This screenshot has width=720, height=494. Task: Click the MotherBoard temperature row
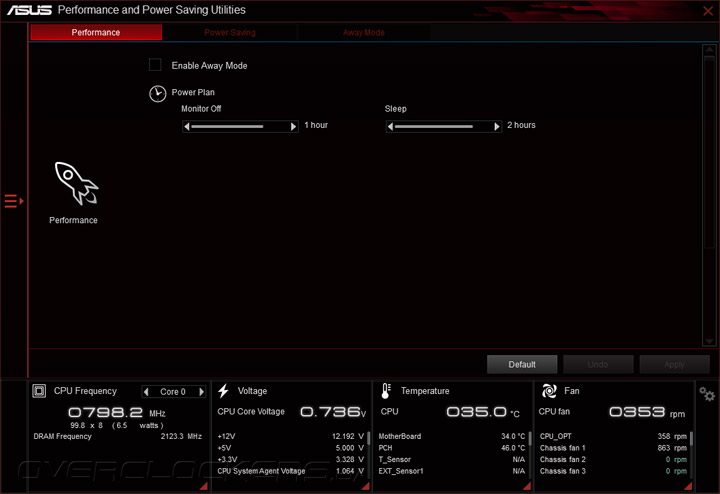tap(452, 436)
